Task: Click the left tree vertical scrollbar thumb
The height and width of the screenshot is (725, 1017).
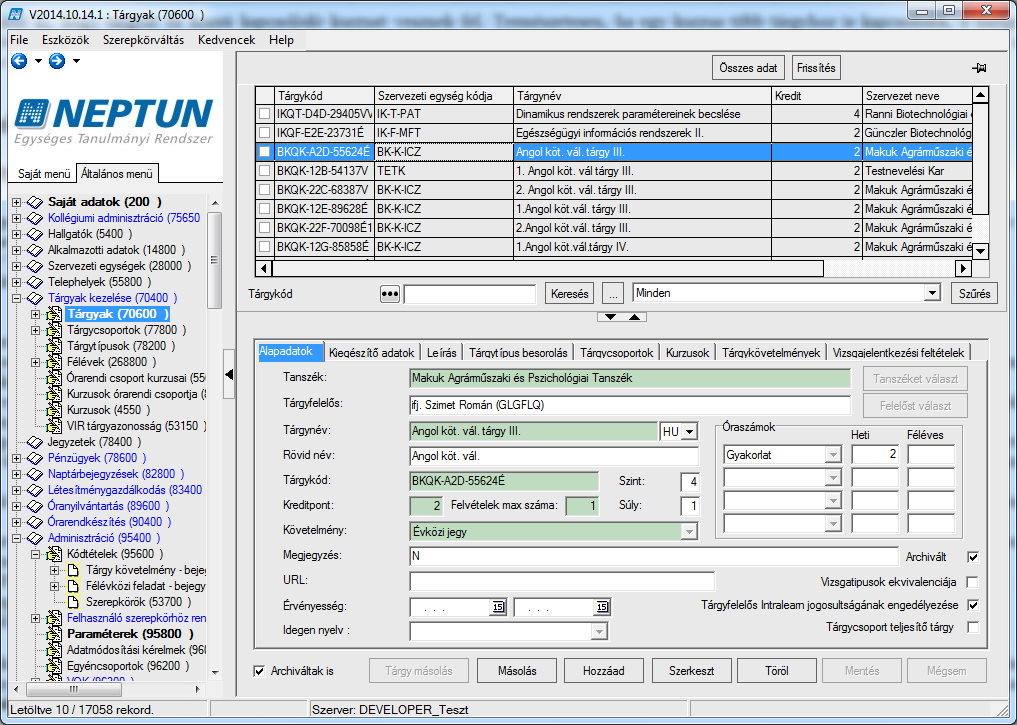Action: click(214, 261)
